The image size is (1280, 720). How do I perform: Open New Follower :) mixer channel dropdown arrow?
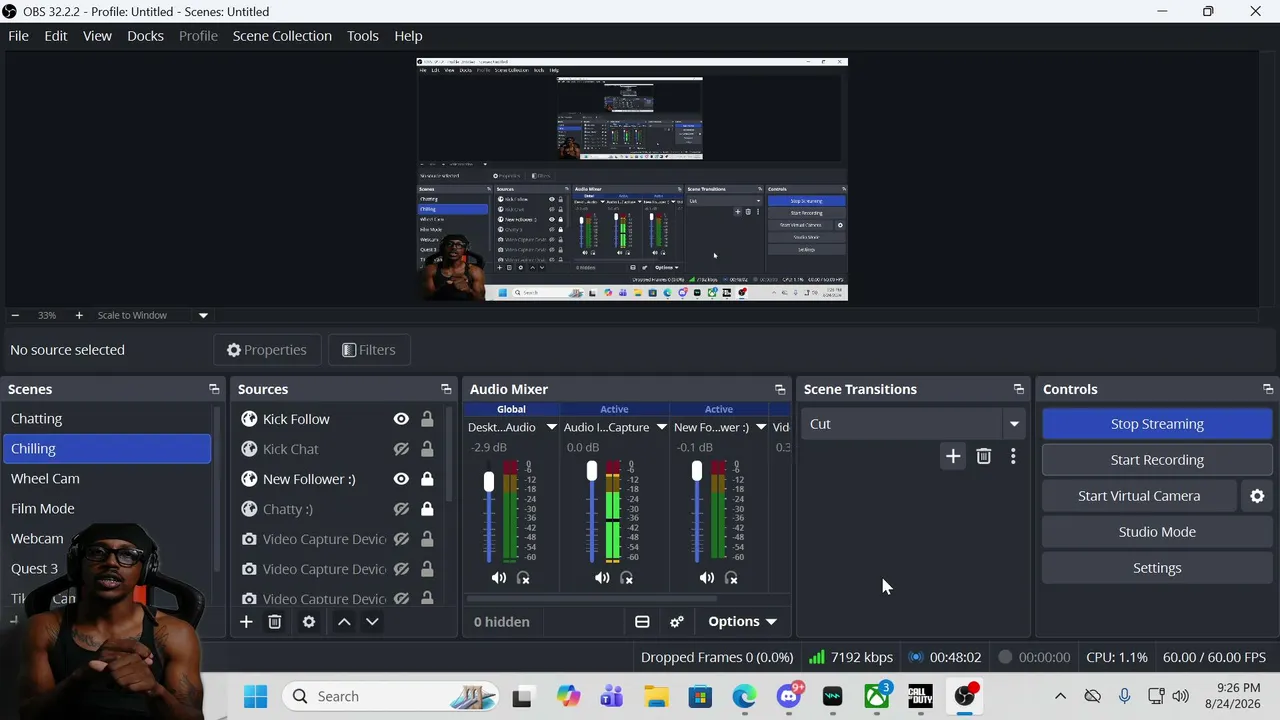(761, 427)
